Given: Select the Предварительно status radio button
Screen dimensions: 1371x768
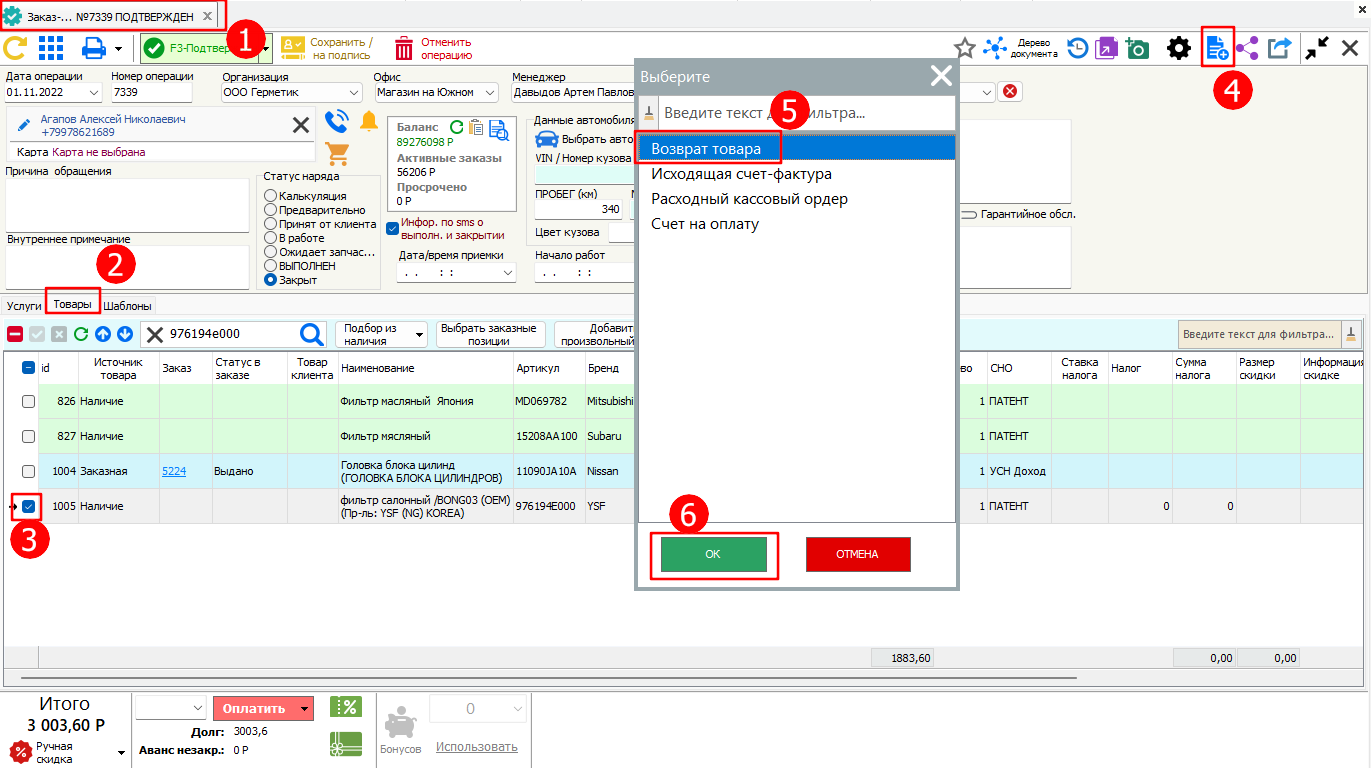Looking at the screenshot, I should tap(270, 210).
